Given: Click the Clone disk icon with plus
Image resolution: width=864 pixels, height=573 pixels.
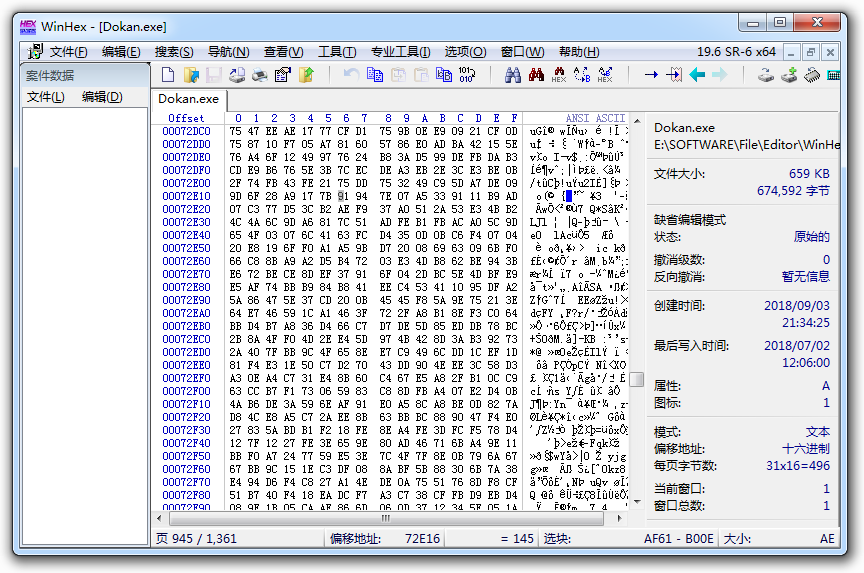Looking at the screenshot, I should click(x=789, y=74).
